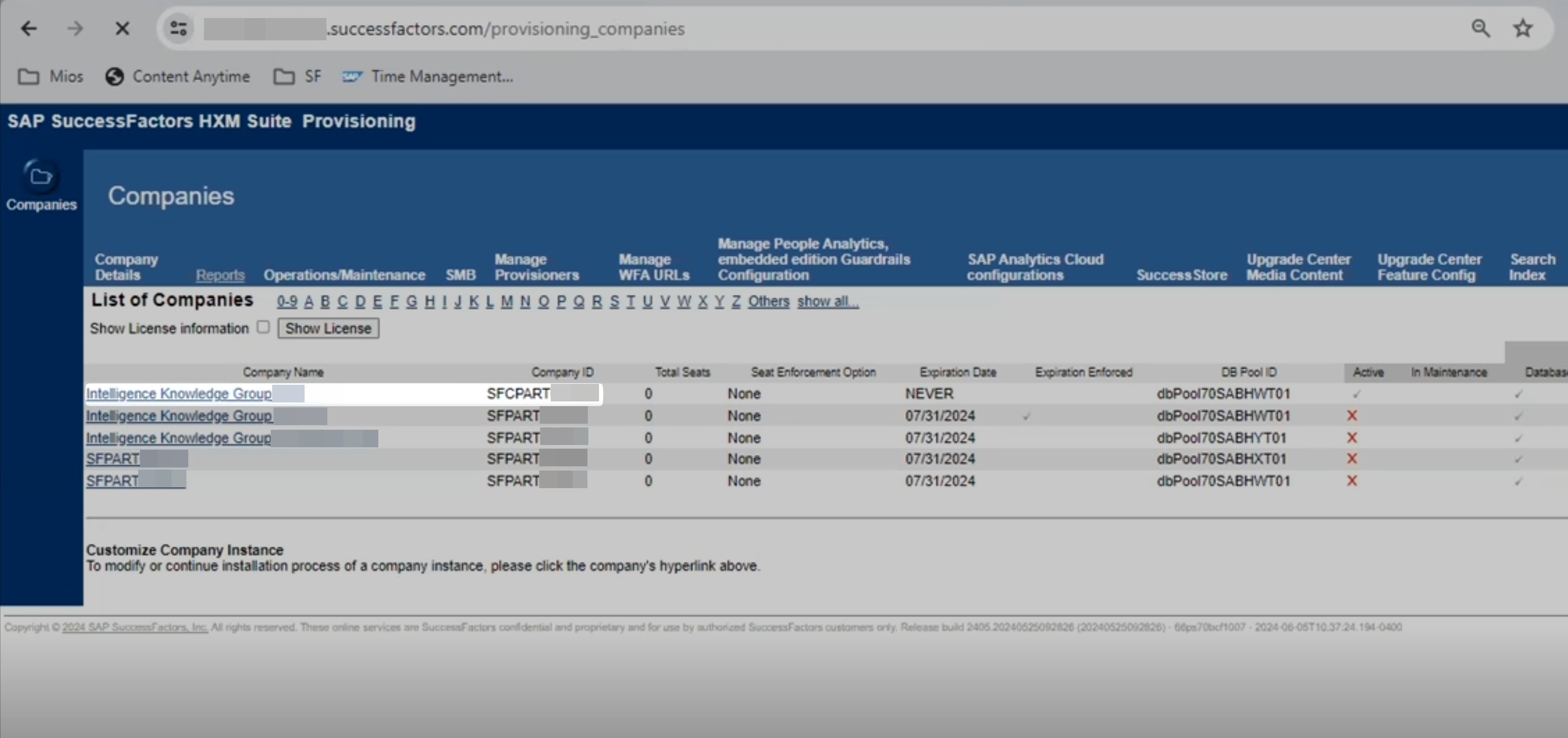Open the Manage Provisioners tab

pyautogui.click(x=536, y=267)
